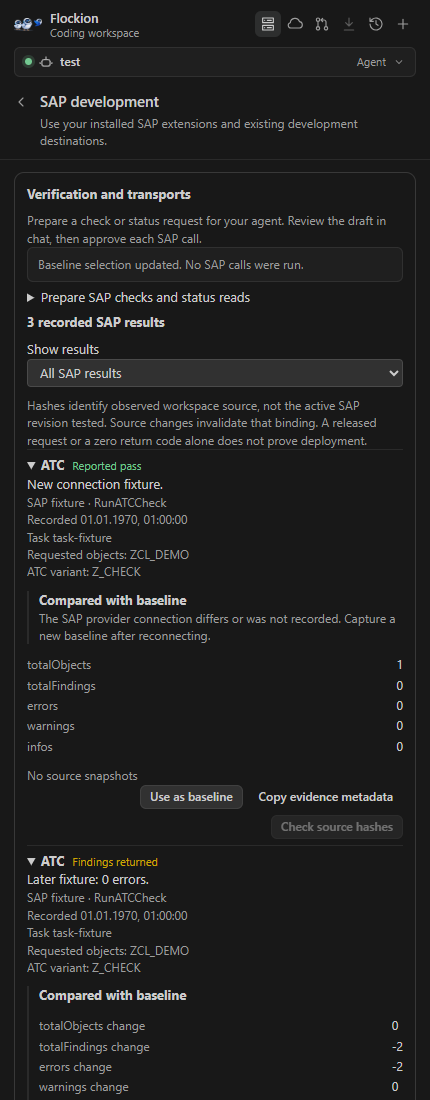Open the Agent mode dropdown
Viewport: 430px width, 1100px height.
click(x=379, y=62)
